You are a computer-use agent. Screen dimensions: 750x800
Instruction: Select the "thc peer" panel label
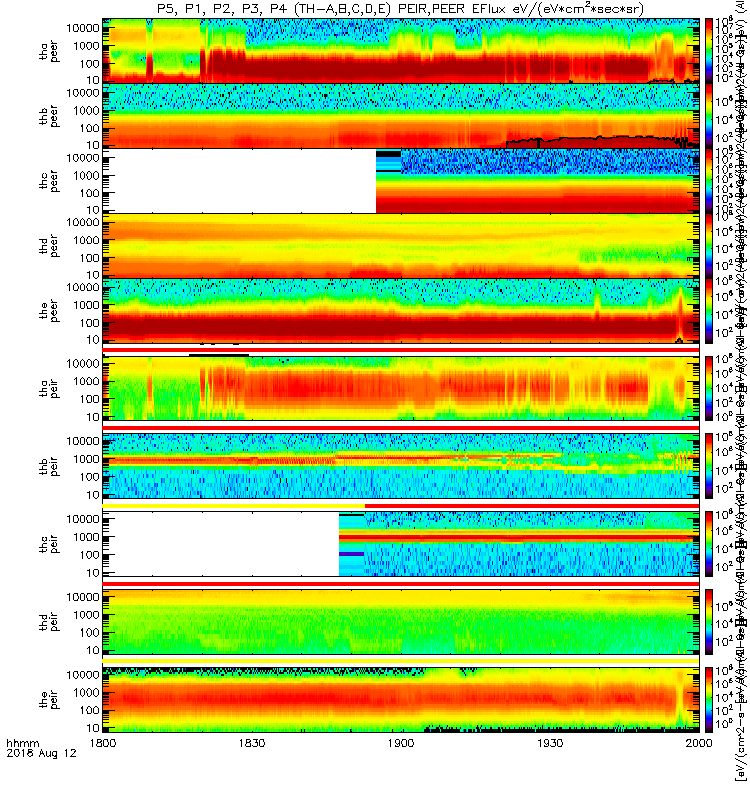(49, 181)
